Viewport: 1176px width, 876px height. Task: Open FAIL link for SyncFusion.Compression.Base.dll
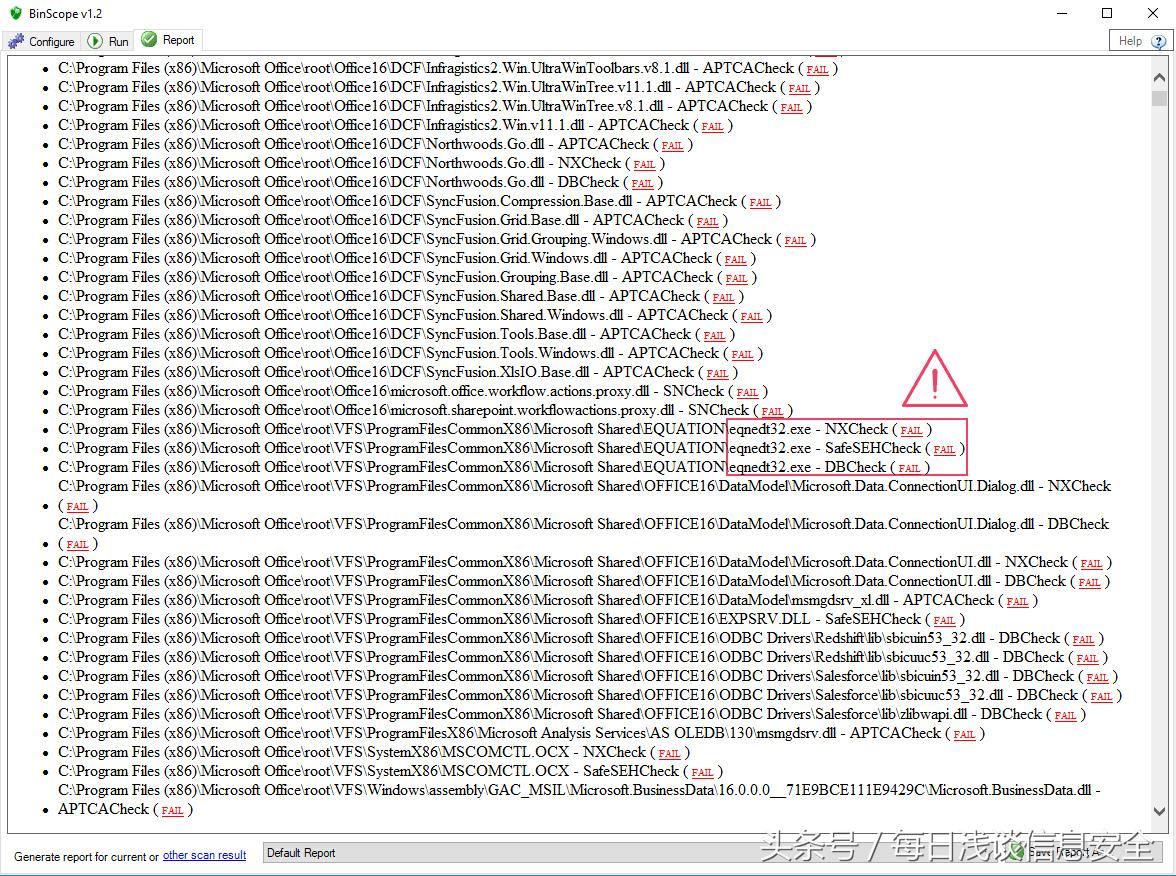point(760,202)
